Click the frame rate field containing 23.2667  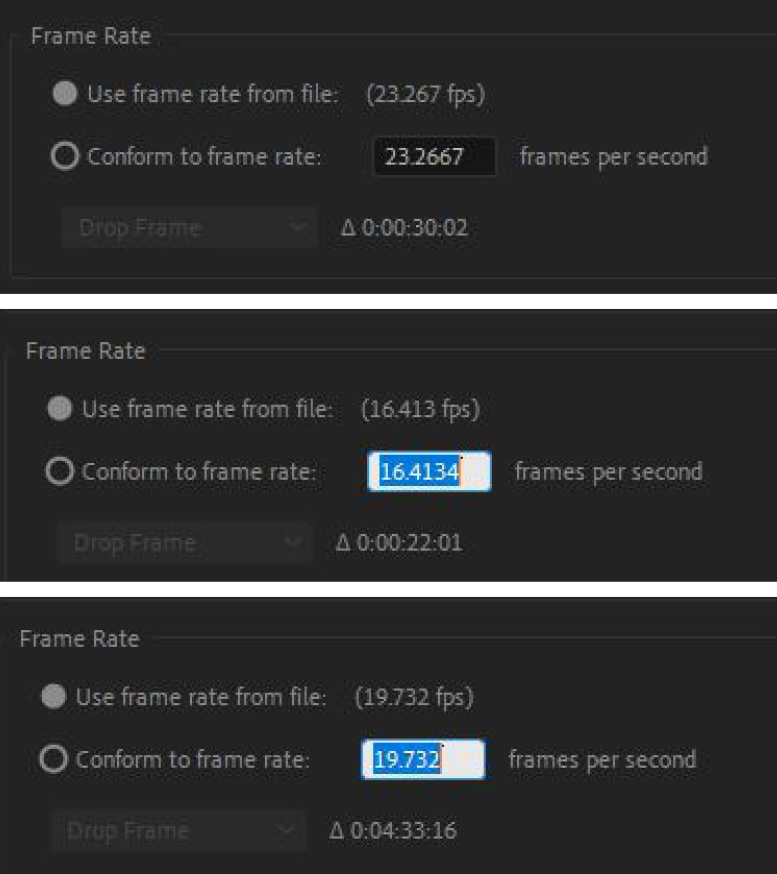[434, 157]
